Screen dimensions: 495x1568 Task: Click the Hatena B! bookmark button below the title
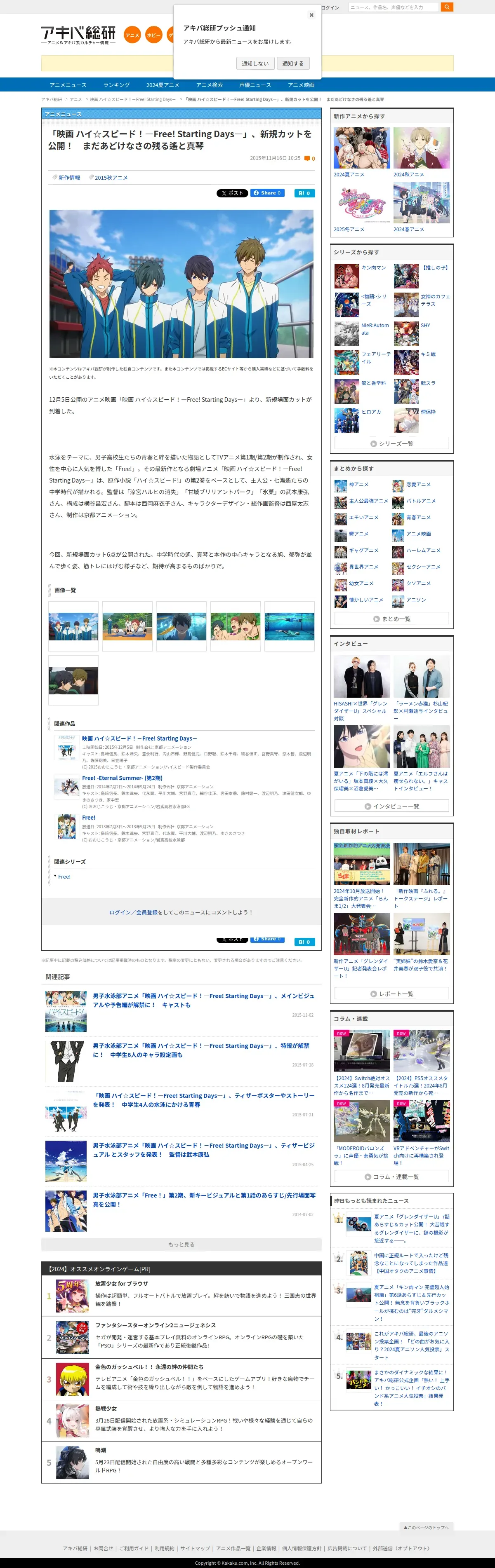[x=305, y=193]
